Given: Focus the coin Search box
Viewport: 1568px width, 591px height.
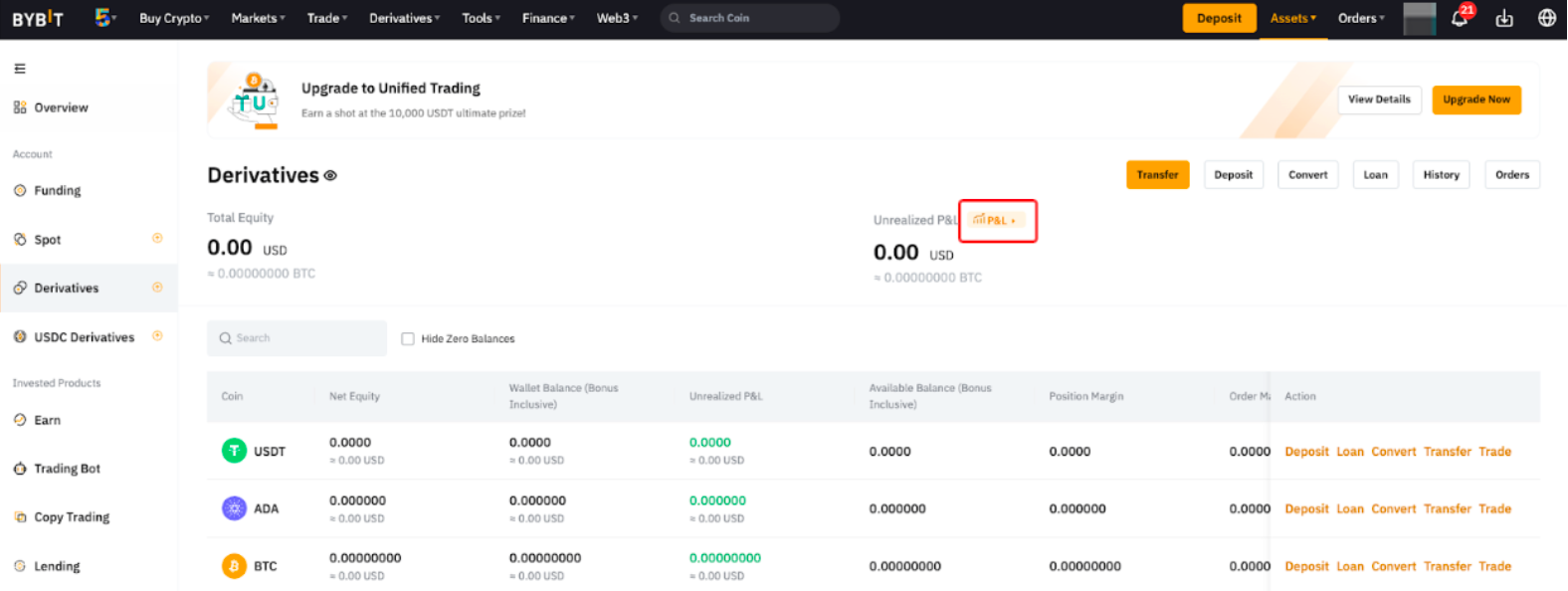Looking at the screenshot, I should pos(296,338).
